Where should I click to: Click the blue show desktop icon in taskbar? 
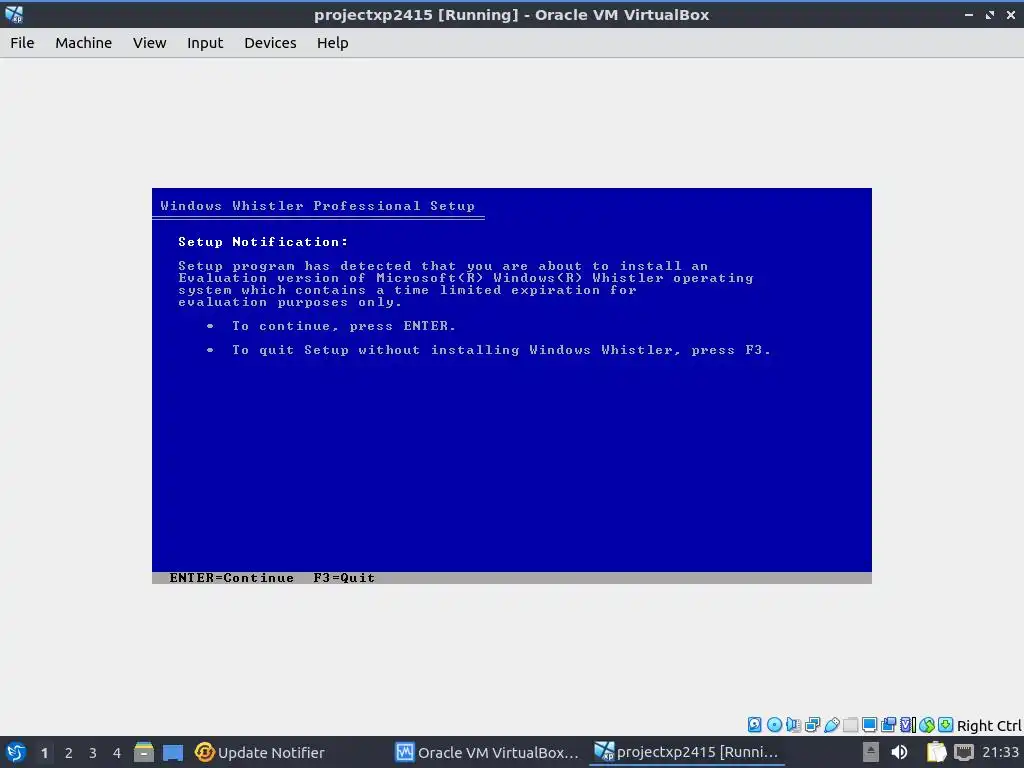click(173, 753)
